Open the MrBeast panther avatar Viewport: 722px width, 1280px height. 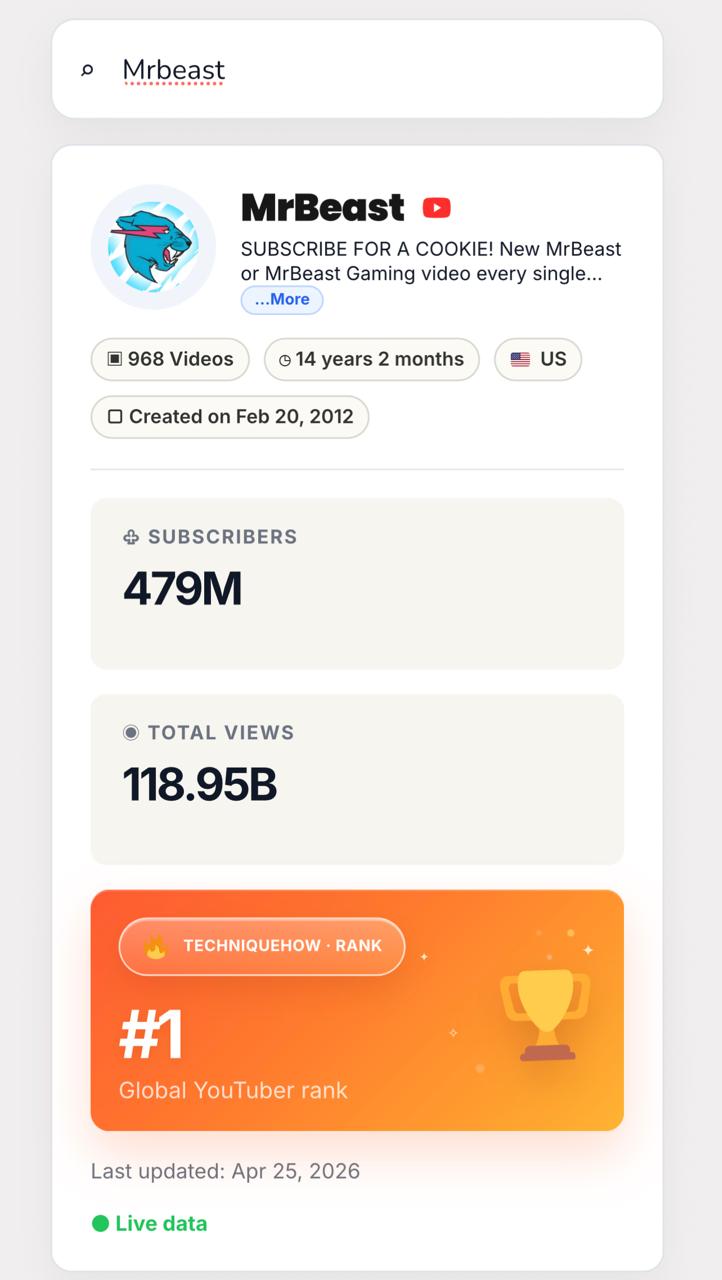tap(153, 246)
